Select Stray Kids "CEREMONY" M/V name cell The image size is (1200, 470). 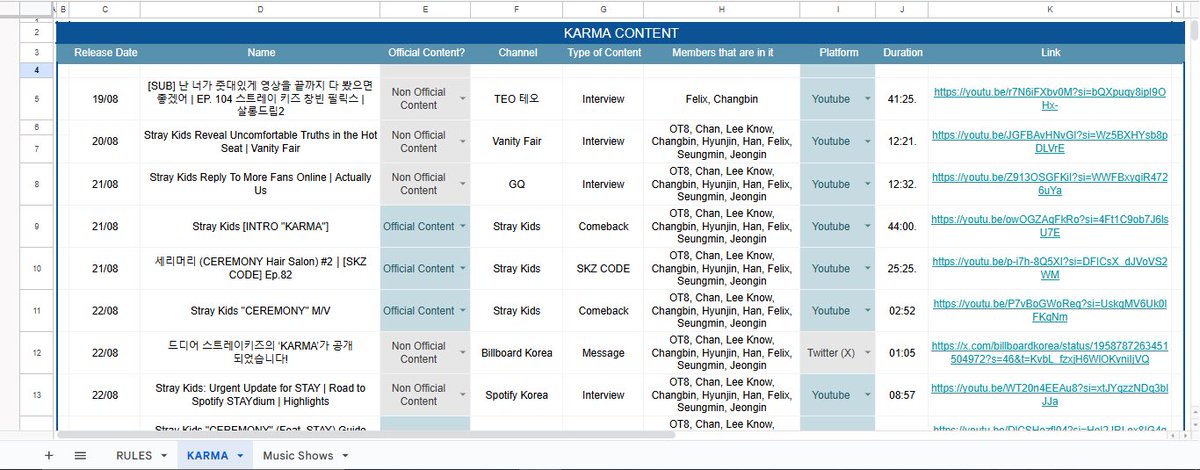point(261,311)
